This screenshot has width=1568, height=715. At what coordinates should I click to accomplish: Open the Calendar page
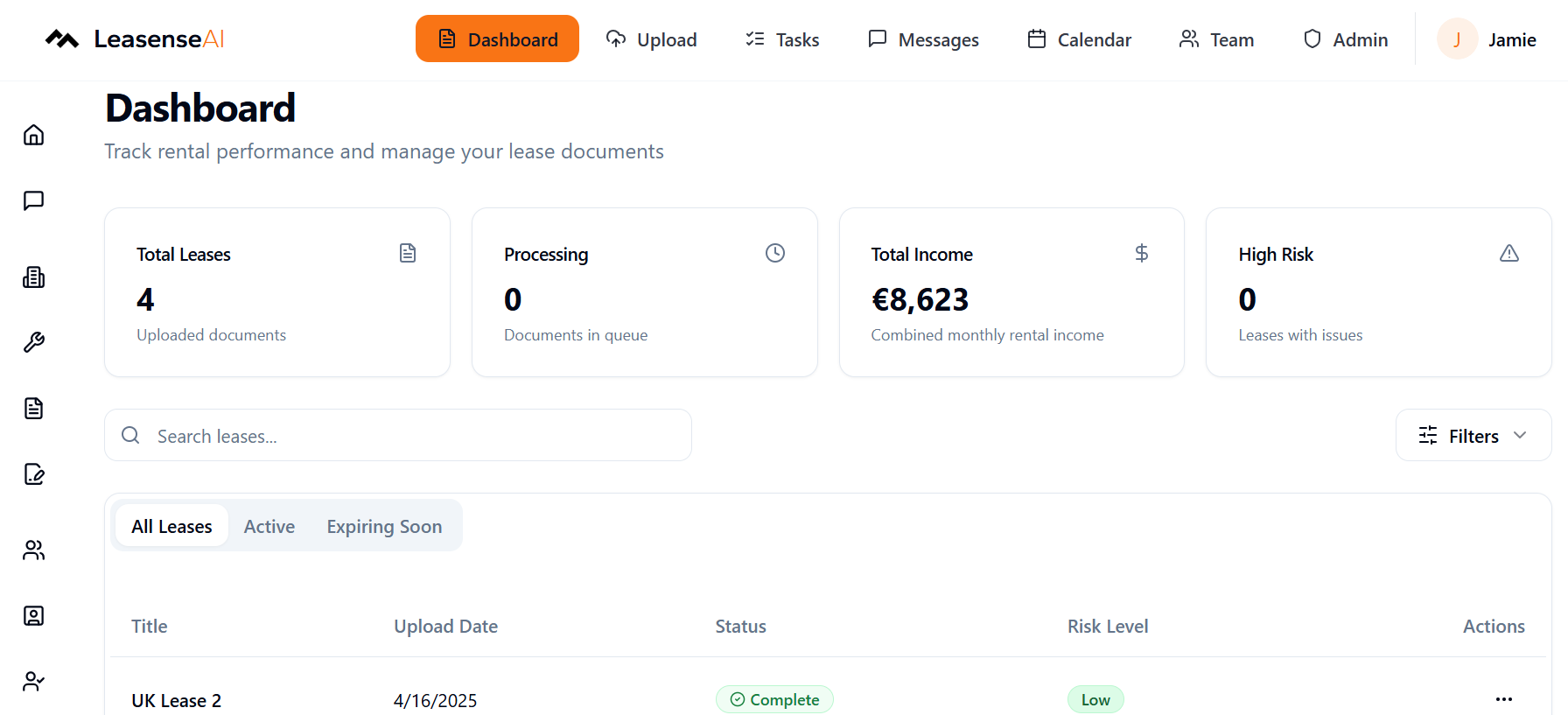coord(1079,39)
